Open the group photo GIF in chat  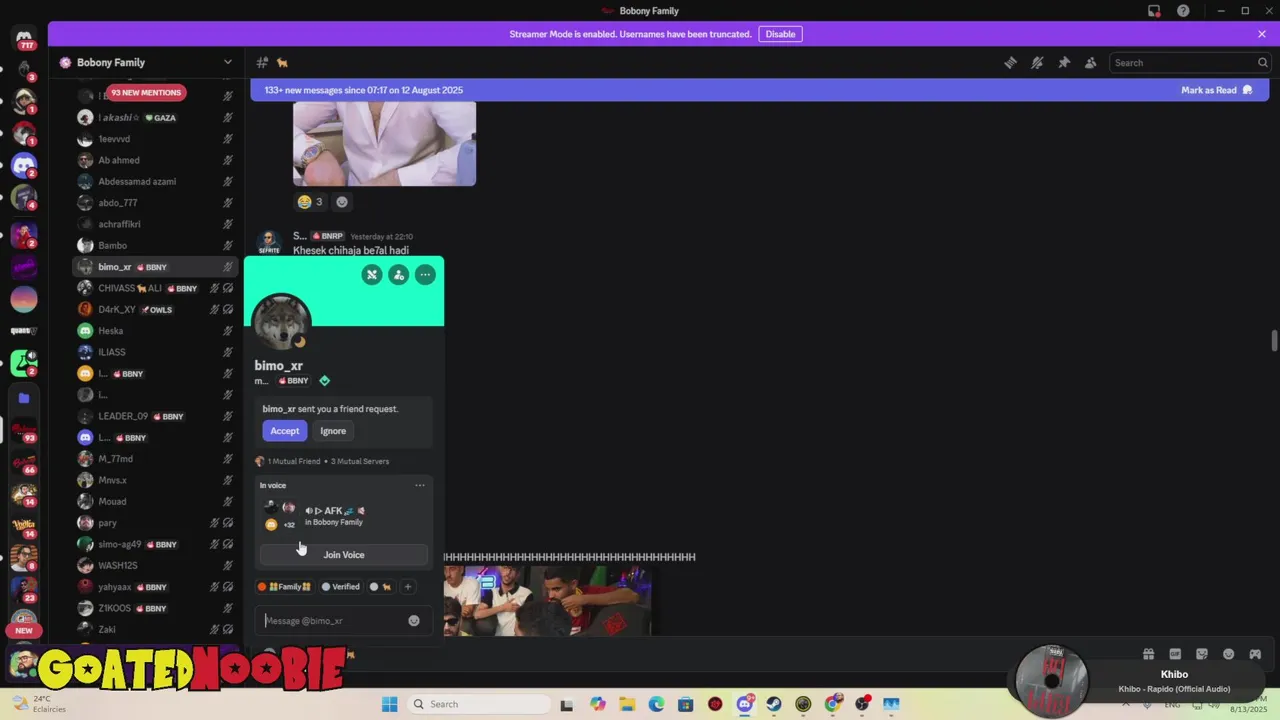(547, 600)
